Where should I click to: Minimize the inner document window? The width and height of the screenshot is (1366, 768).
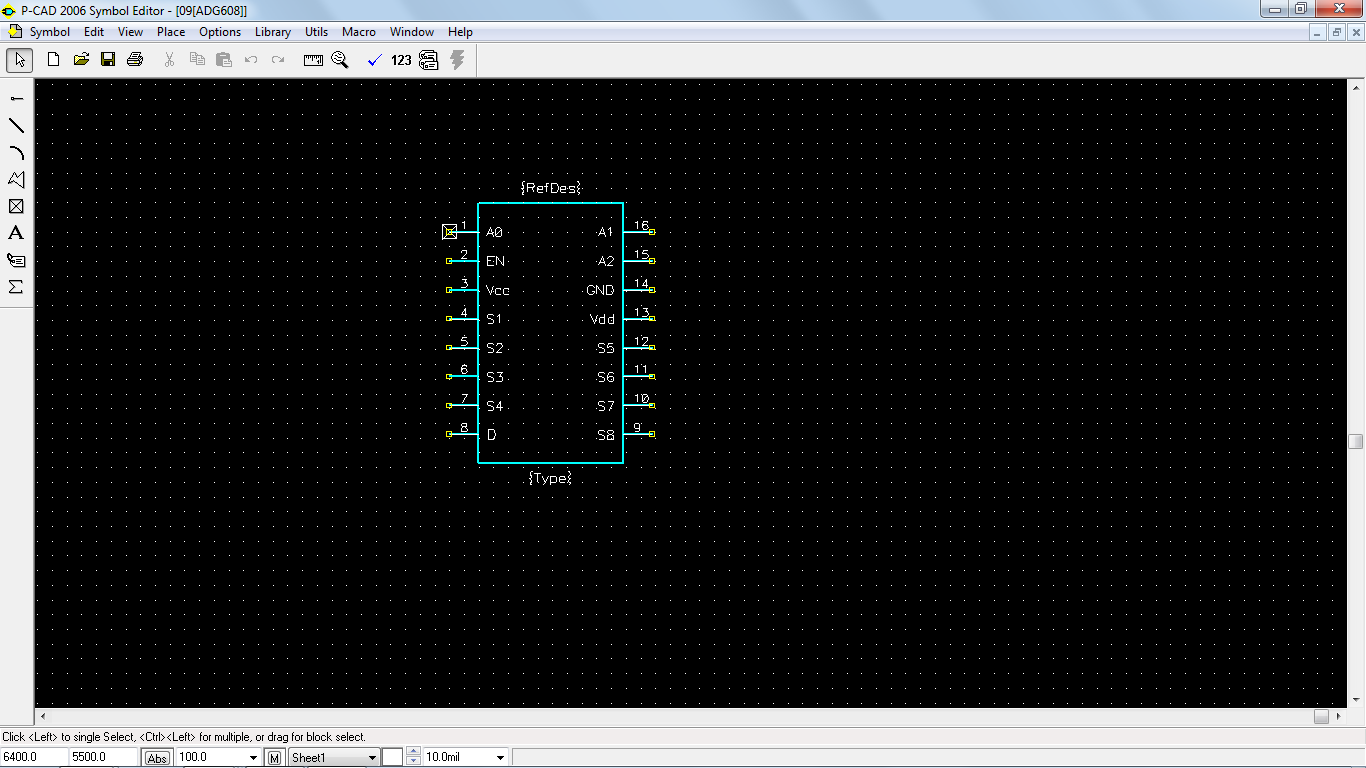click(x=1318, y=32)
